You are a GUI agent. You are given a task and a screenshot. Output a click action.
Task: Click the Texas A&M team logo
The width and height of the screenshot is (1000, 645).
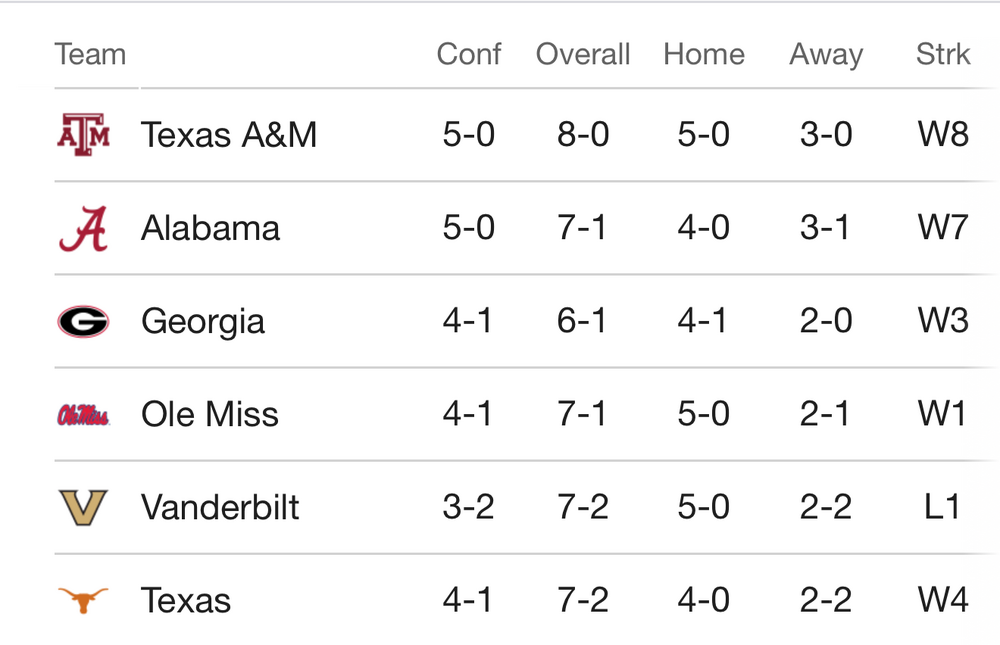(x=83, y=134)
